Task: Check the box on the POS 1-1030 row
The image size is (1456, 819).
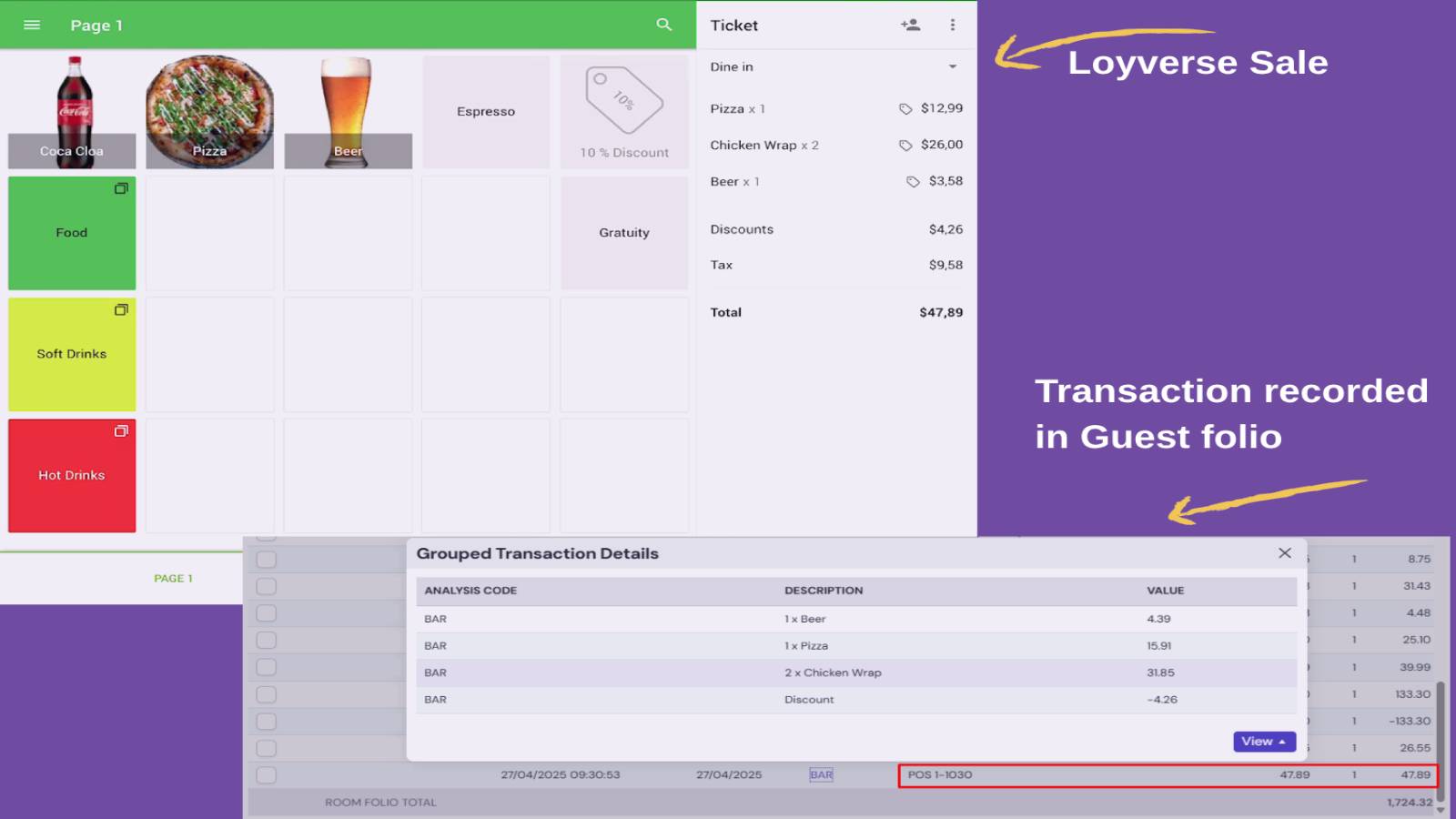Action: pos(266,774)
